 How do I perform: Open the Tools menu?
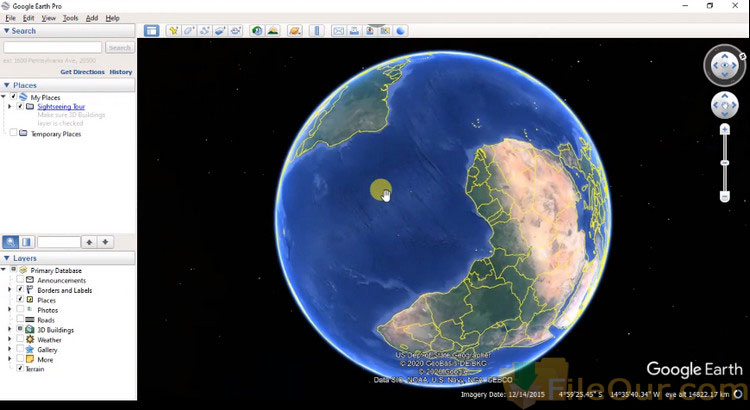pyautogui.click(x=70, y=18)
